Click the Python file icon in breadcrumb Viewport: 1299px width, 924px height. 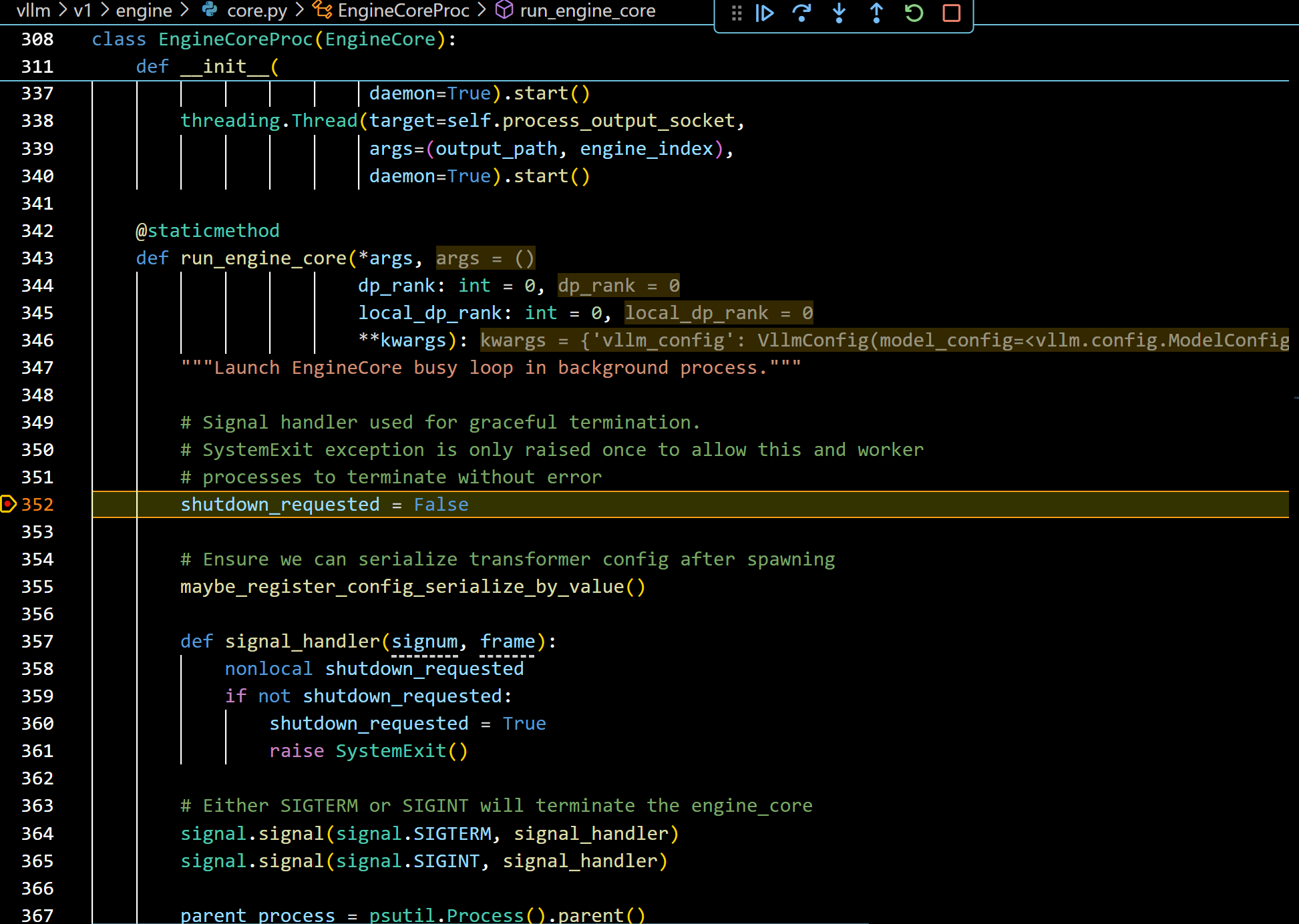point(210,10)
